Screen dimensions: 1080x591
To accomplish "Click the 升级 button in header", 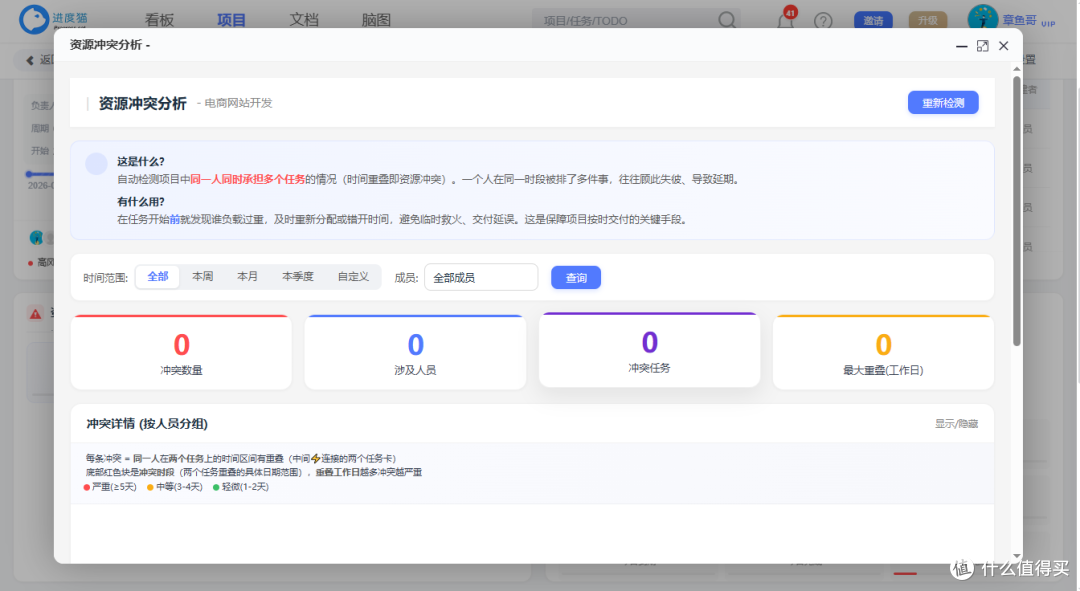I will point(928,21).
